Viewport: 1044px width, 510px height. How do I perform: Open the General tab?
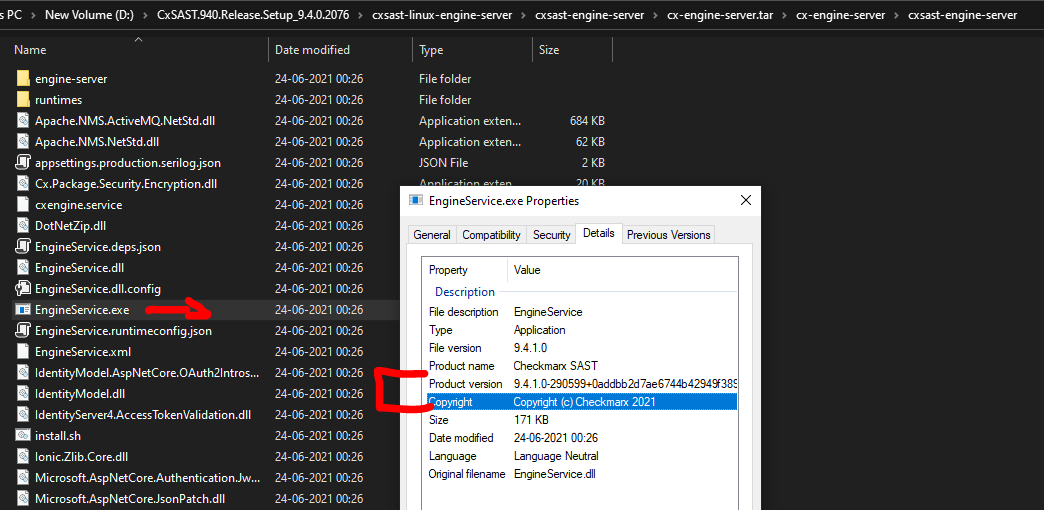point(432,235)
